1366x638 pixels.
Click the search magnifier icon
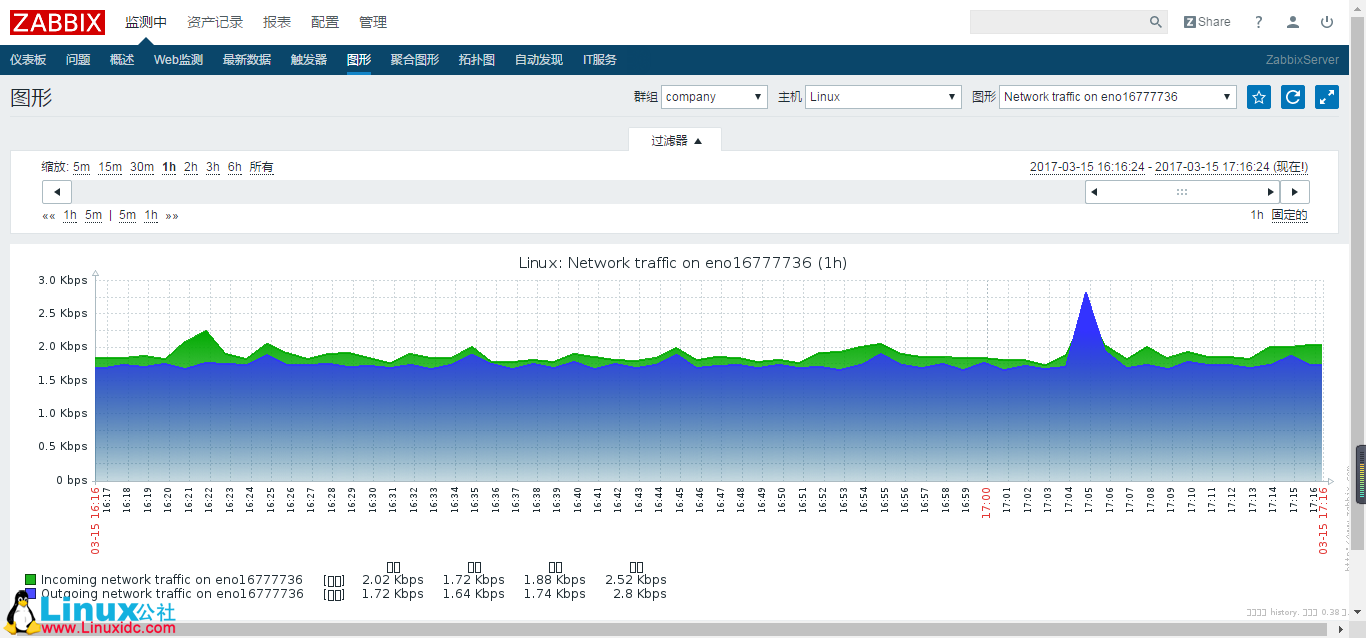tap(1155, 21)
